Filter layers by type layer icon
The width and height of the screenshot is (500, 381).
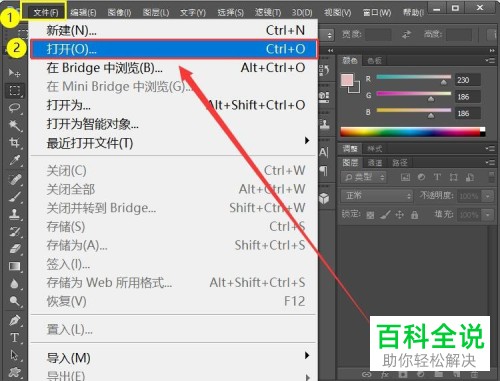pyautogui.click(x=437, y=177)
